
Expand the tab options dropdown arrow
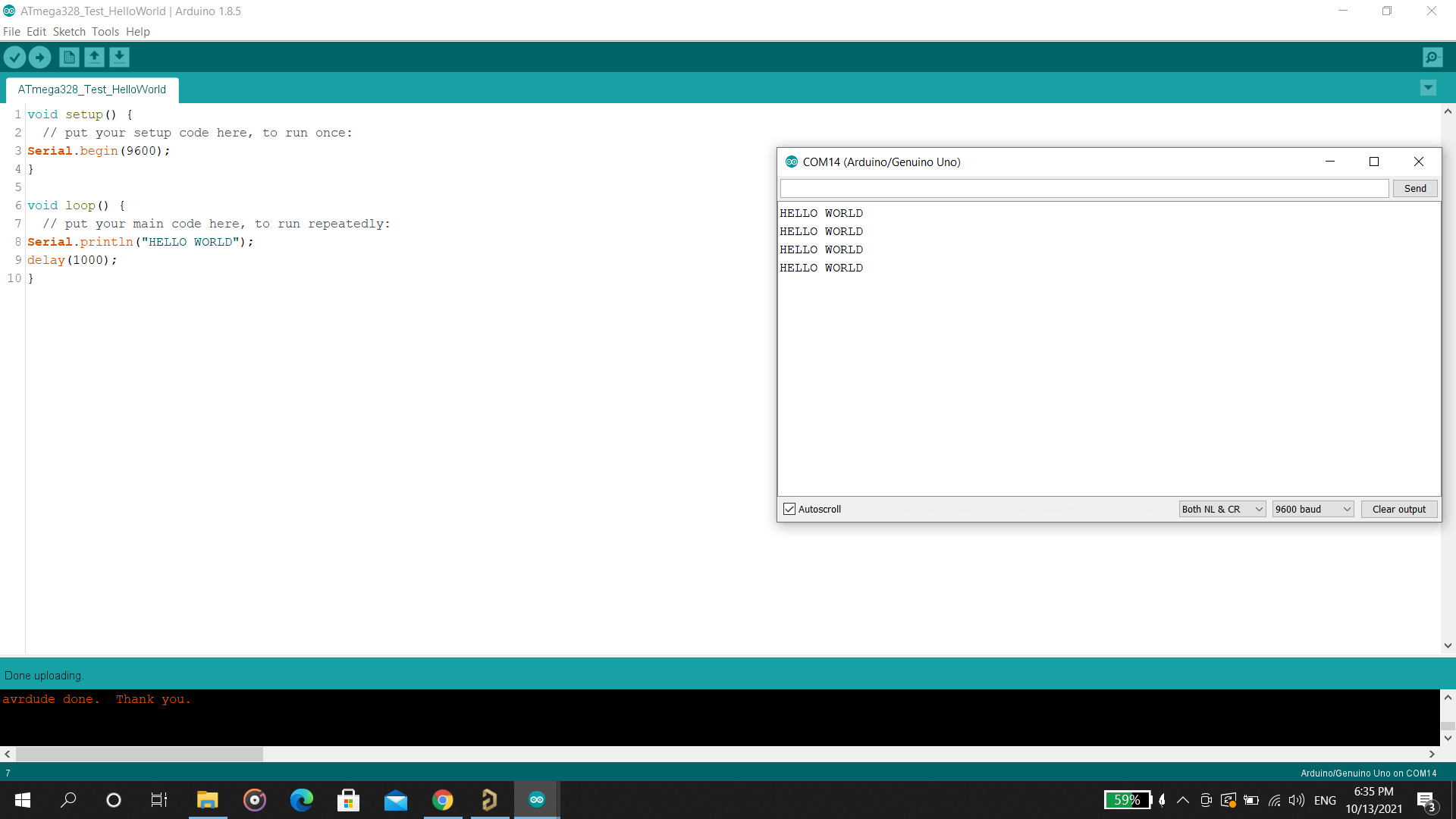tap(1428, 88)
